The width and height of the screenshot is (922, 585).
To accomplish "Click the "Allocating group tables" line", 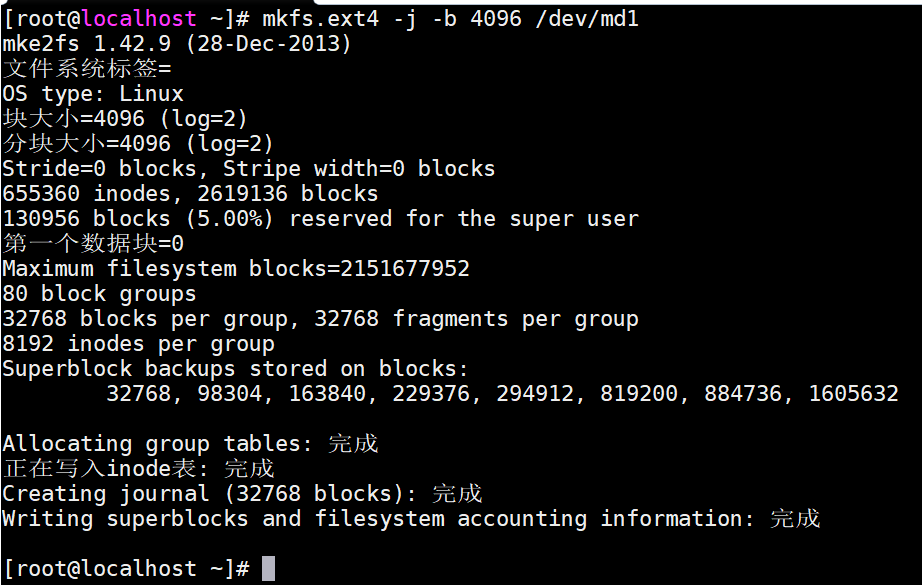I will click(x=190, y=444).
